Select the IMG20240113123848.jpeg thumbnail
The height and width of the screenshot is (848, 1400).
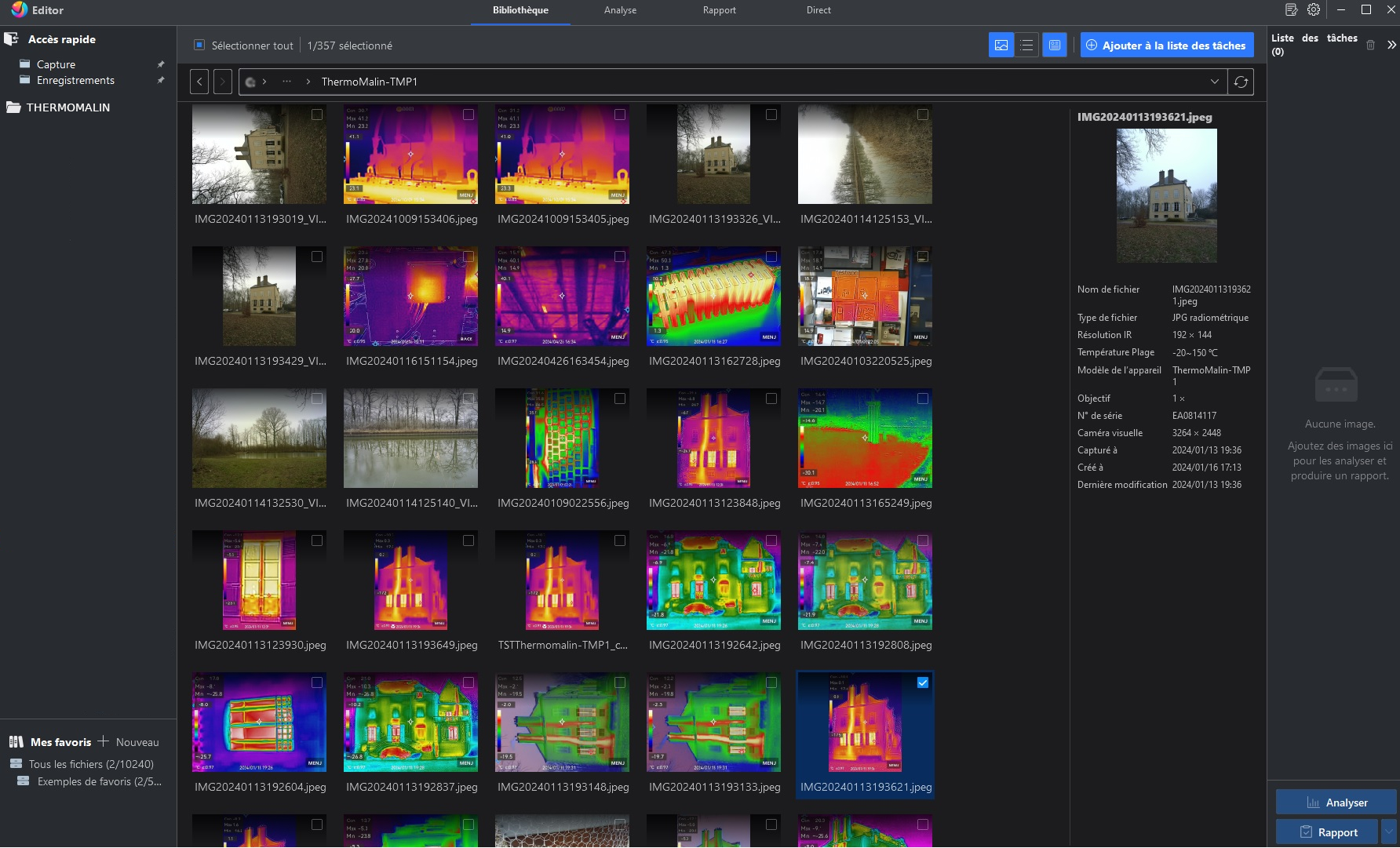coord(713,439)
